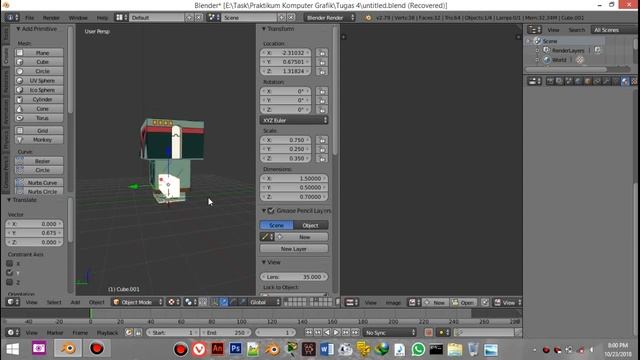The image size is (640, 360).
Task: Add a Plane mesh primitive
Action: point(39,53)
